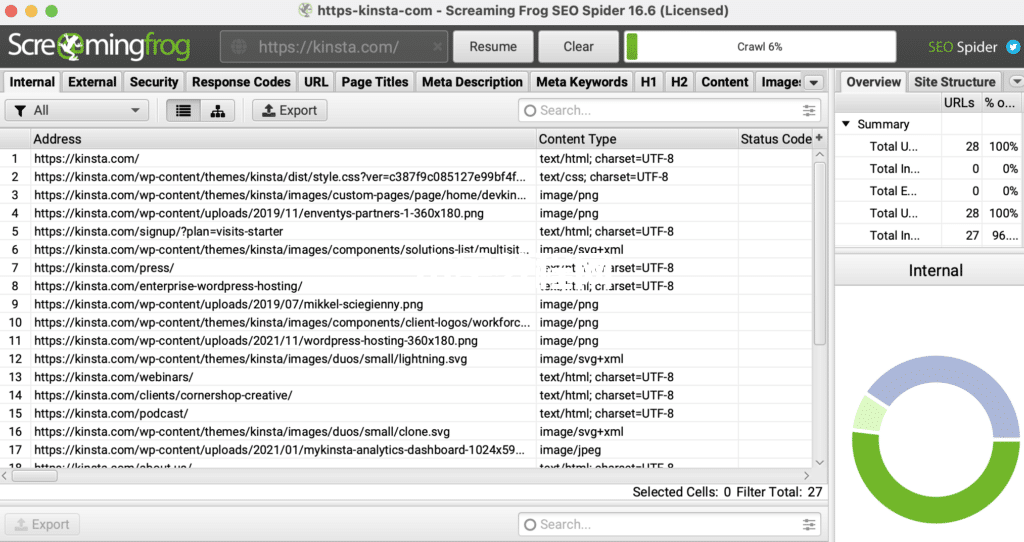Open search options slider icon in top search

[x=808, y=110]
